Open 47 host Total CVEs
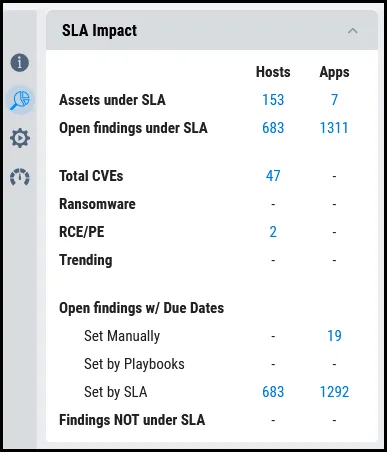Image resolution: width=387 pixels, height=452 pixels. point(273,176)
